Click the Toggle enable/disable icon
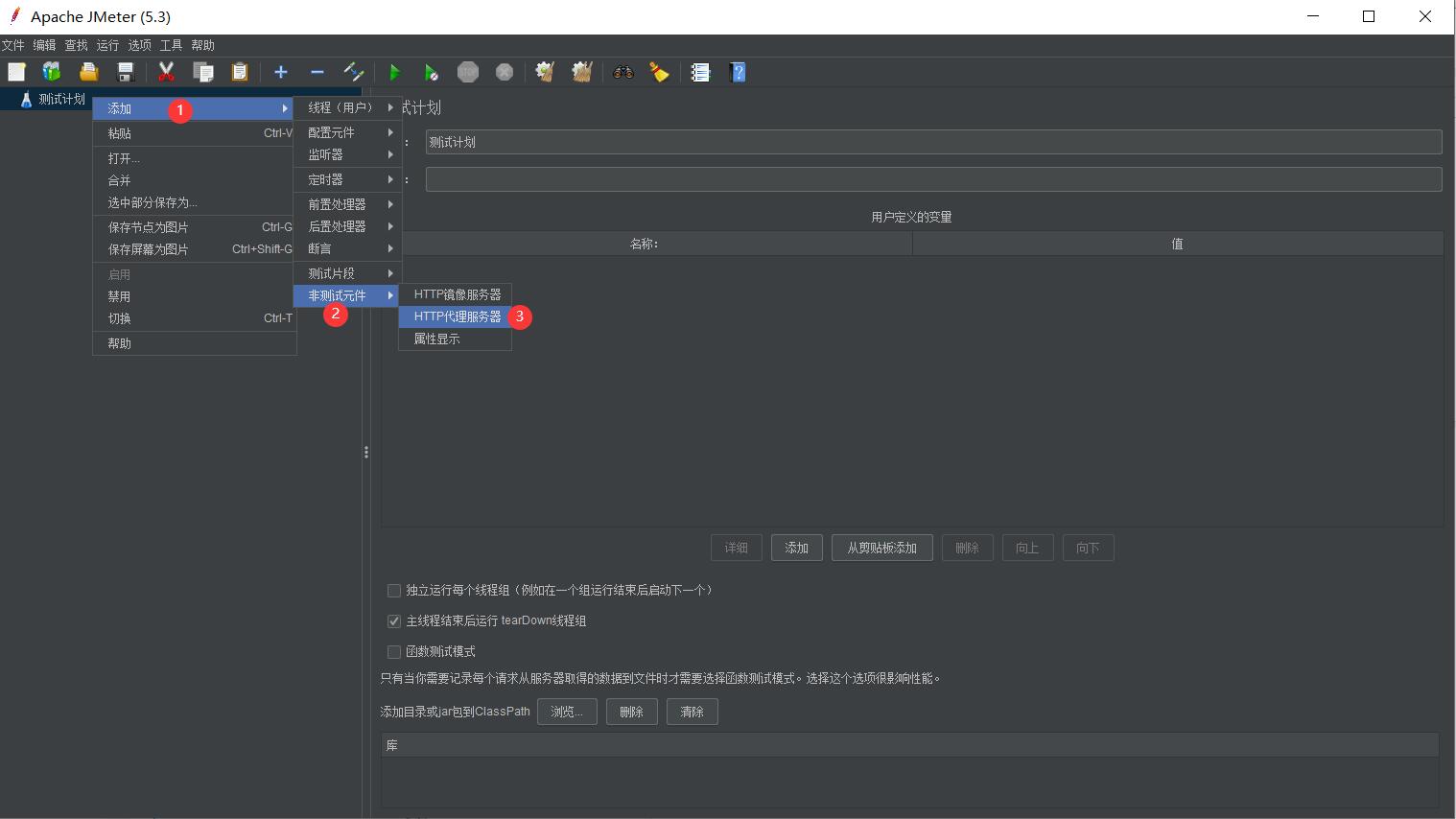This screenshot has height=819, width=1456. (x=354, y=72)
